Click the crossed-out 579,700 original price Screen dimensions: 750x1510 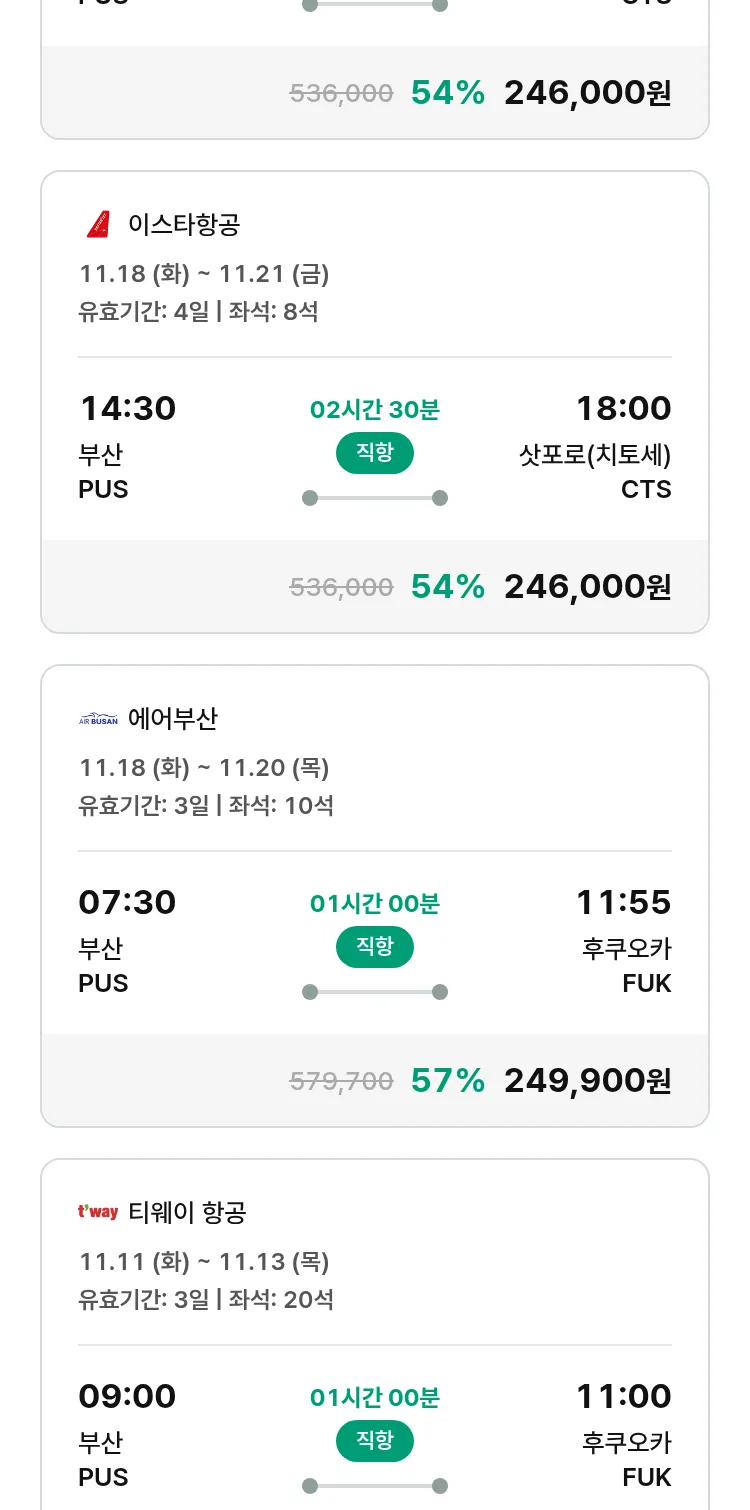[x=341, y=1081]
